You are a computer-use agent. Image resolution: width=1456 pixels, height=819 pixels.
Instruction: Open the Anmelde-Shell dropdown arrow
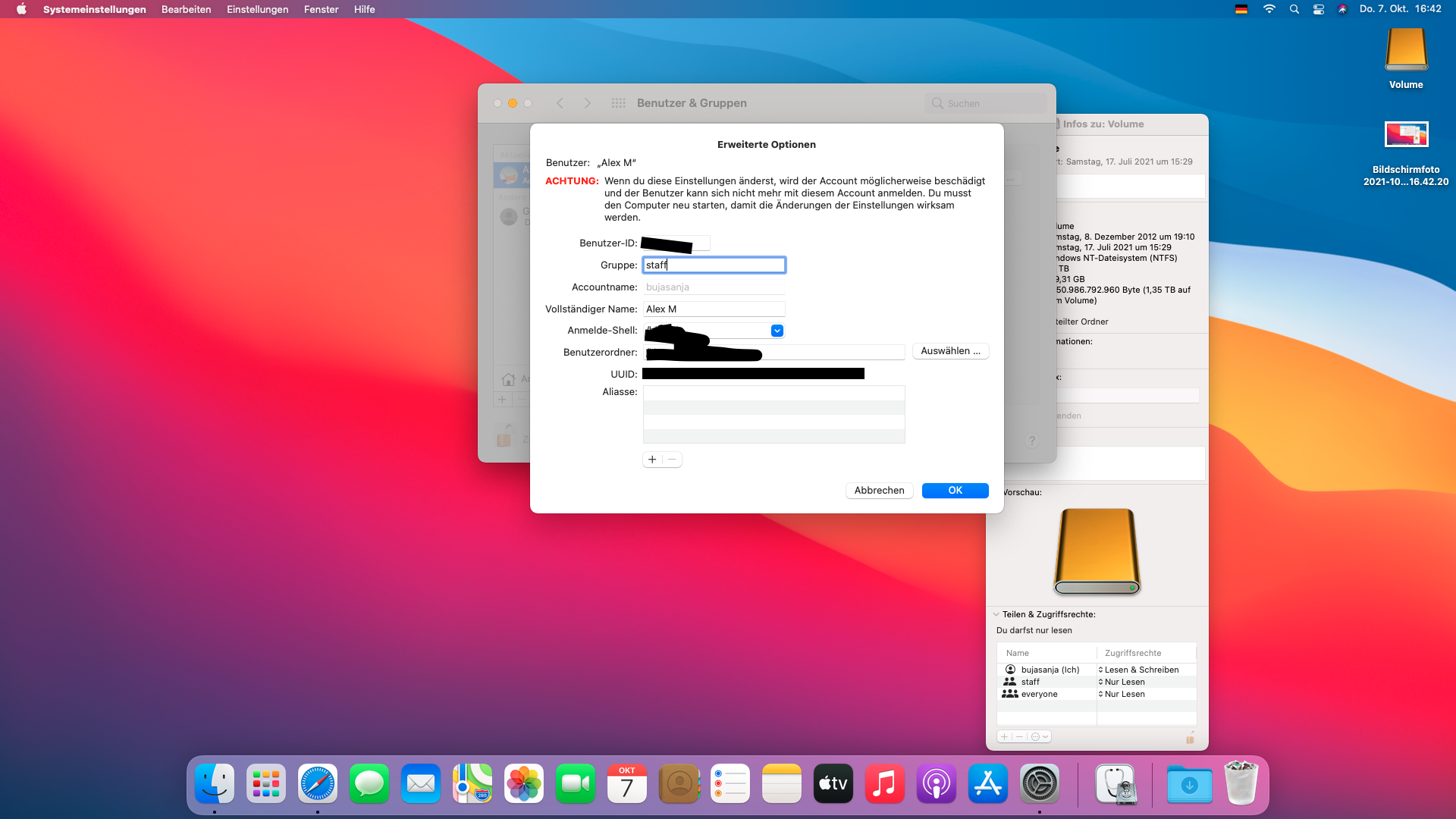click(x=777, y=331)
